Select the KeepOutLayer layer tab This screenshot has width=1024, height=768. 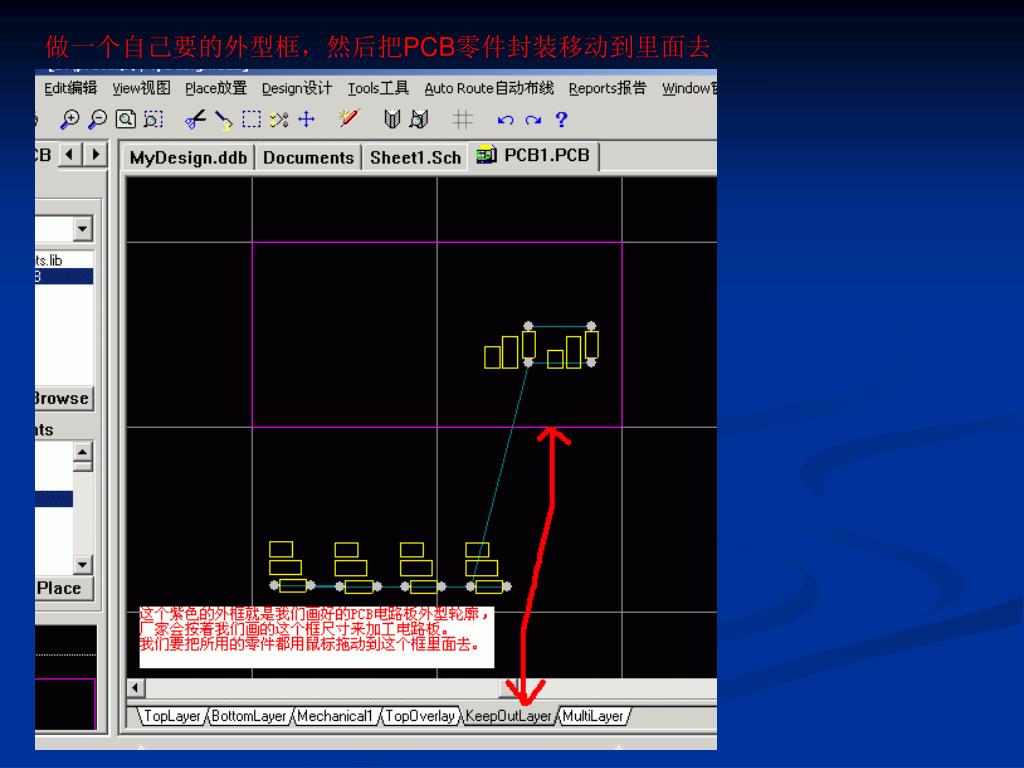click(509, 716)
